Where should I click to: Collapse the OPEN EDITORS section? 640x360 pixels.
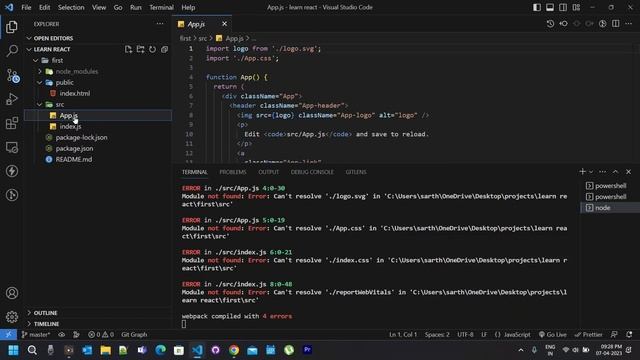29,38
